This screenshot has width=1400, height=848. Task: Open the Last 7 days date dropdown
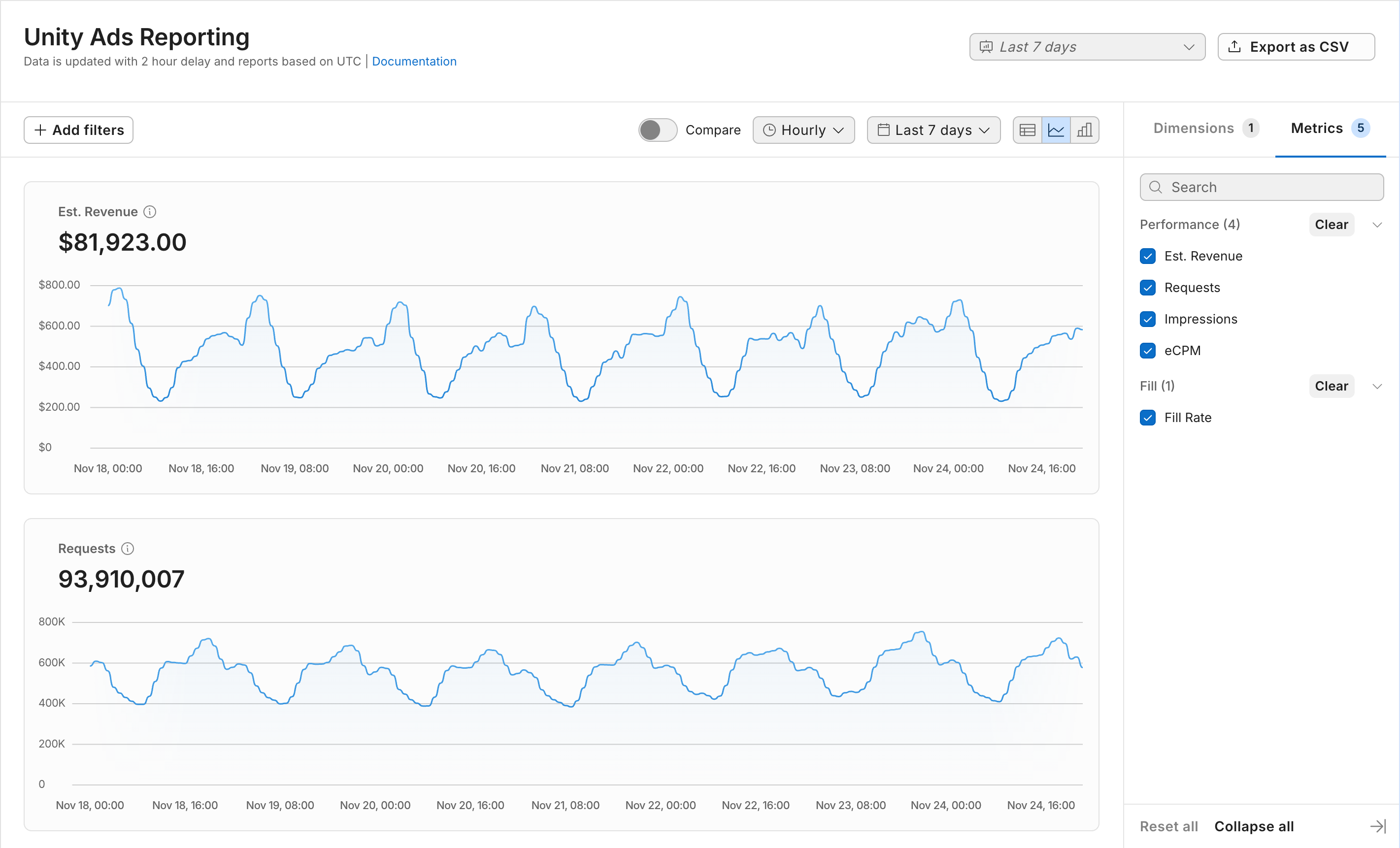933,130
